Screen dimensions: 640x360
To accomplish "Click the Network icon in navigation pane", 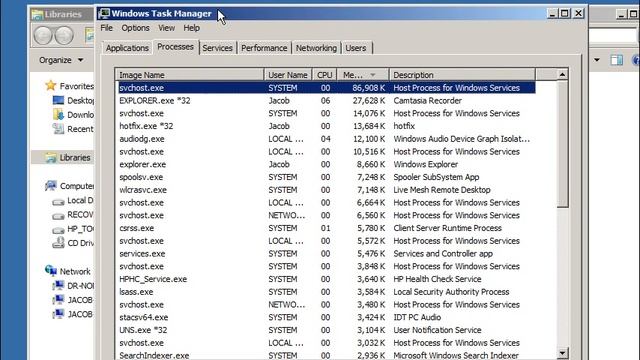I will 51,271.
